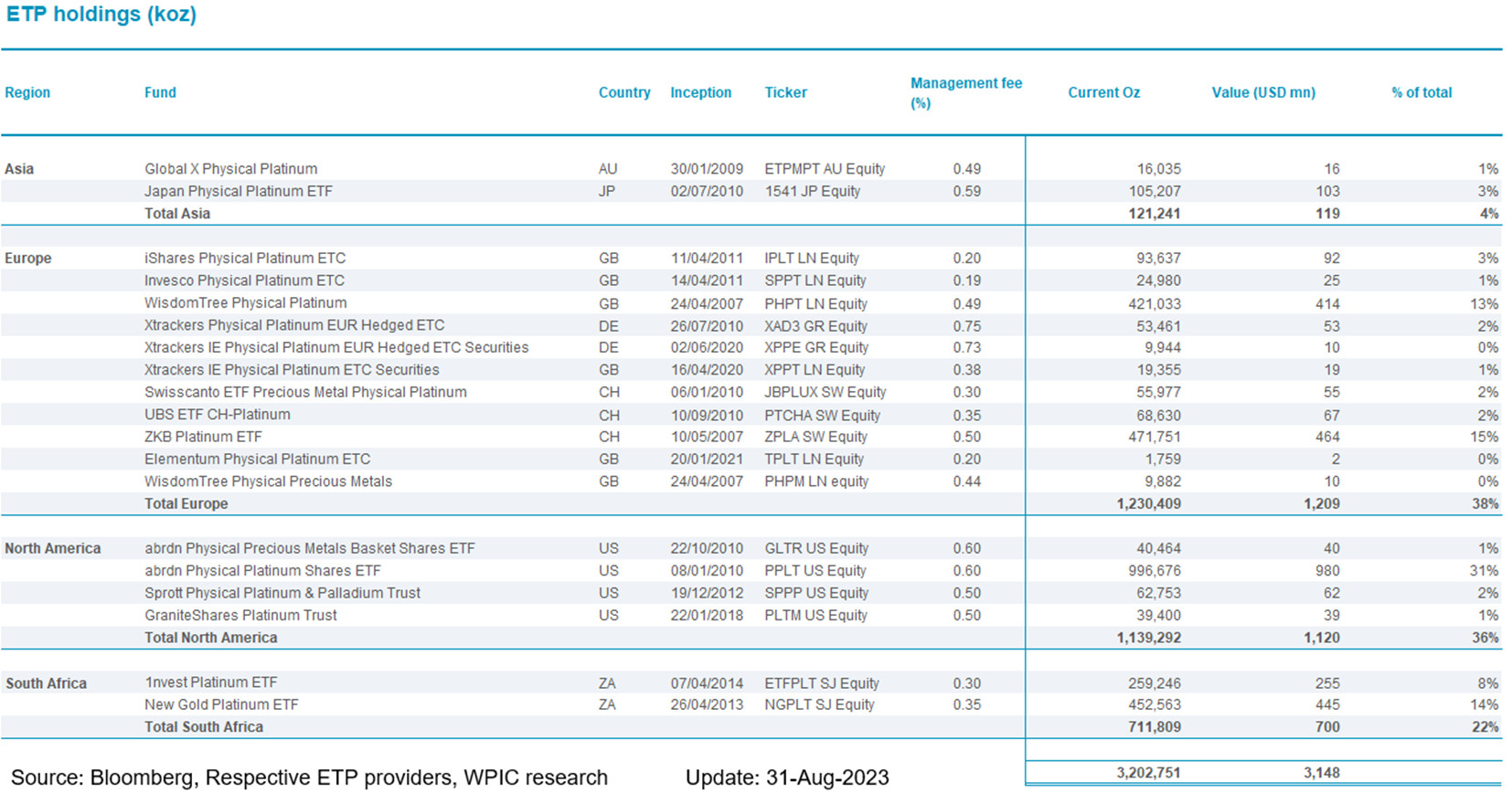This screenshot has width=1512, height=793.
Task: Click the 'South Africa' region label
Action: [46, 683]
